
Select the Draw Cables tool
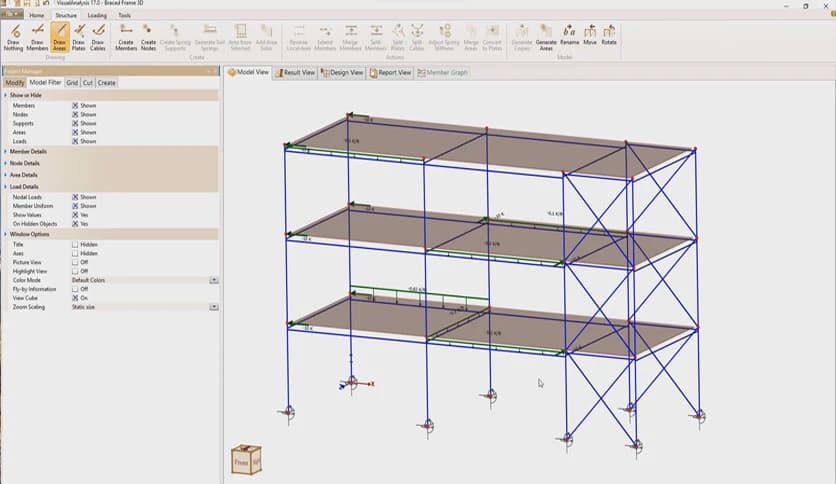(x=98, y=37)
